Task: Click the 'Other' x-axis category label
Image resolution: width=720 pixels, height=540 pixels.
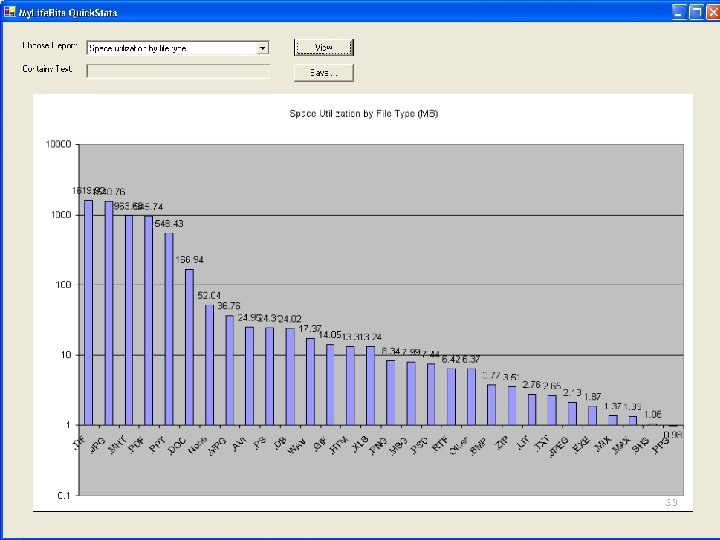Action: click(x=458, y=446)
